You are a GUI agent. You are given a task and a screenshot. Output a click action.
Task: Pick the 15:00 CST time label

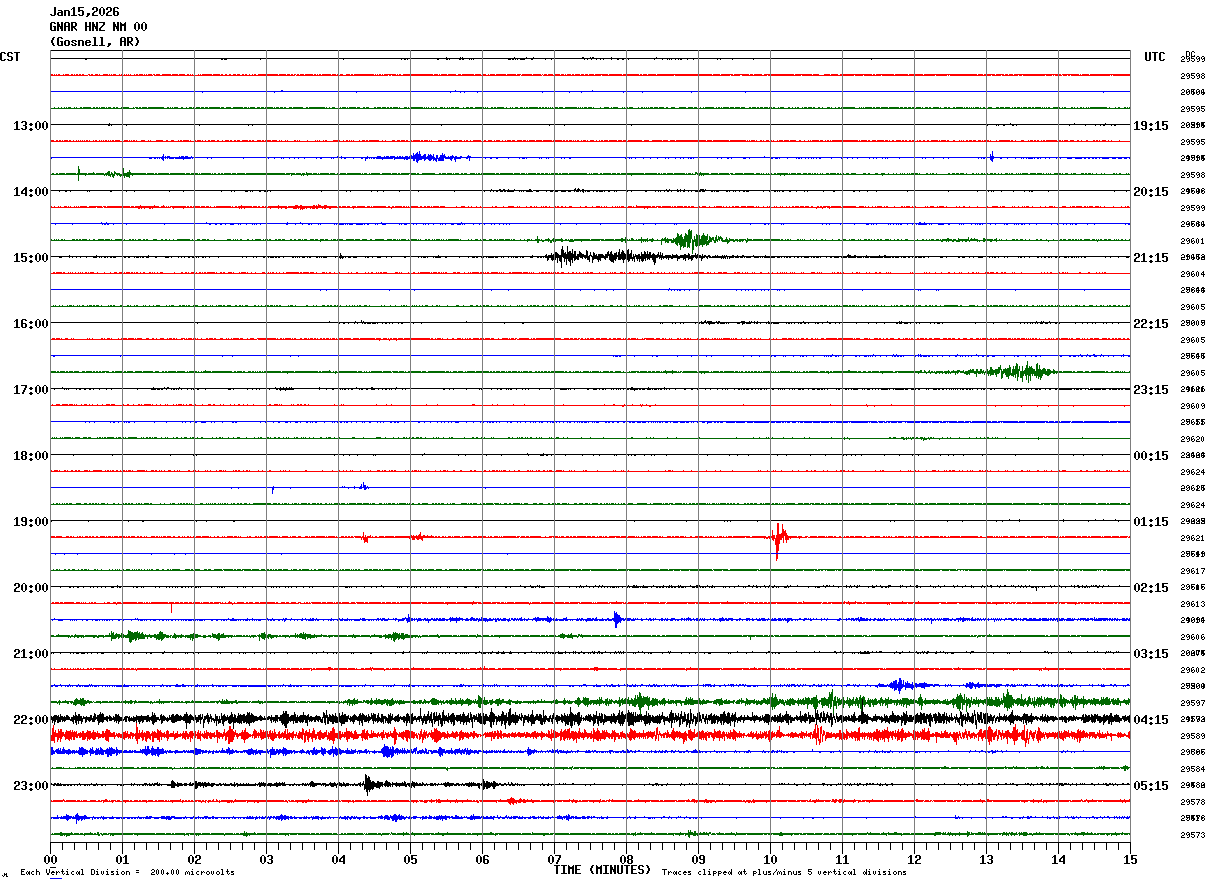tap(30, 257)
